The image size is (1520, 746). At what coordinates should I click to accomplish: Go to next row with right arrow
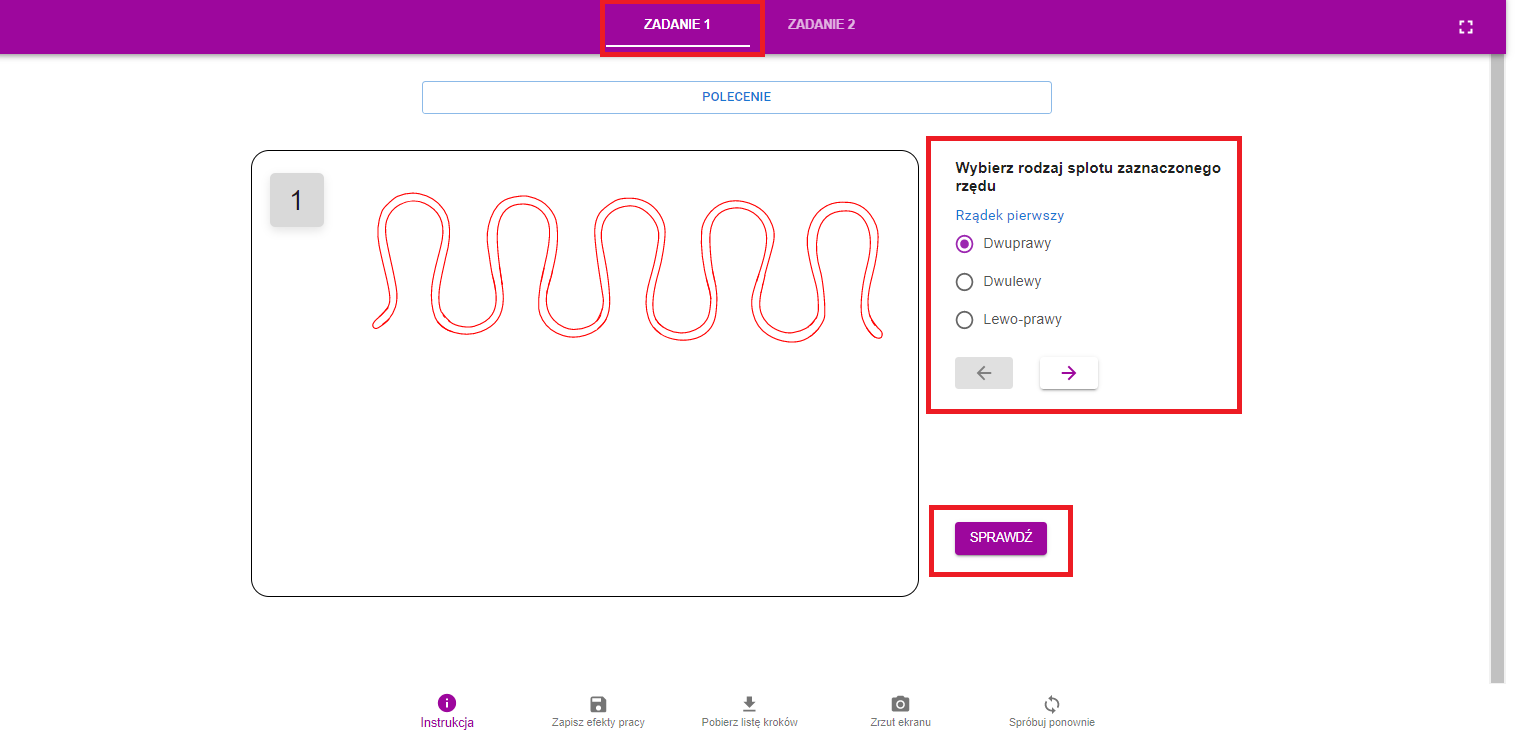click(1068, 373)
